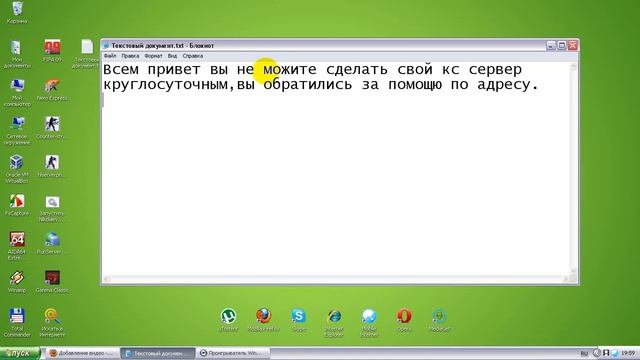
Task: Place cursor after 'адресу.' in Notepad
Action: coord(540,85)
